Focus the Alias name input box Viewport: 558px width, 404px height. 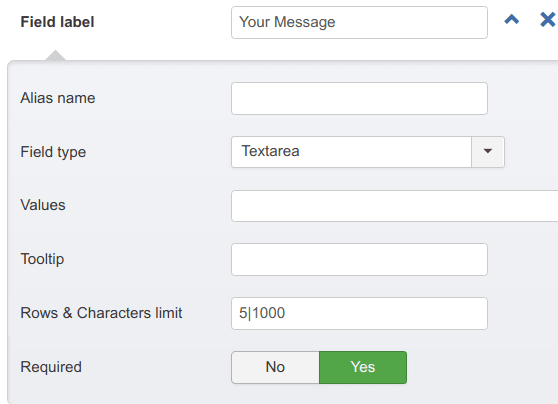point(359,99)
